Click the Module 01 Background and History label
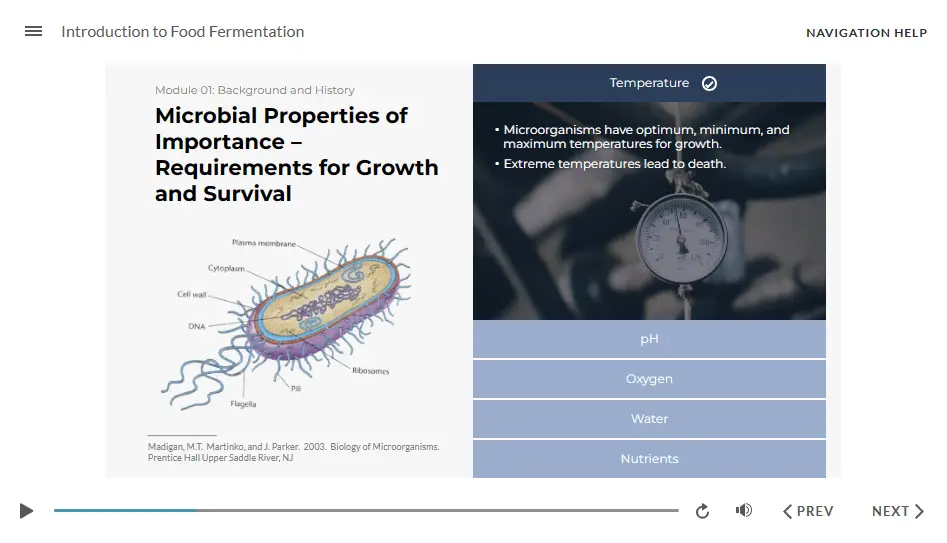This screenshot has width=947, height=543. [254, 90]
